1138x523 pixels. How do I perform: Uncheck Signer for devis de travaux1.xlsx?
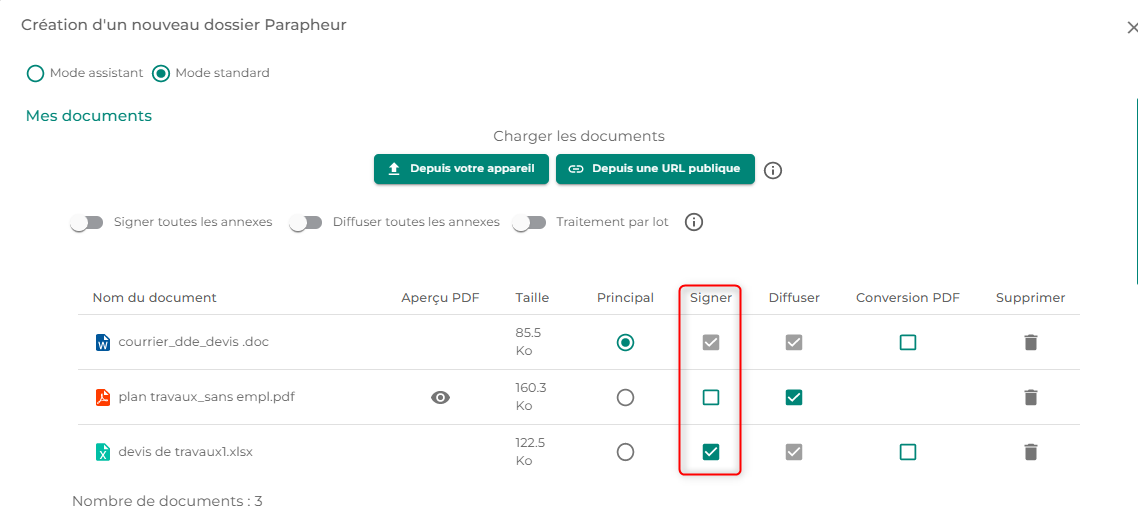(x=711, y=452)
